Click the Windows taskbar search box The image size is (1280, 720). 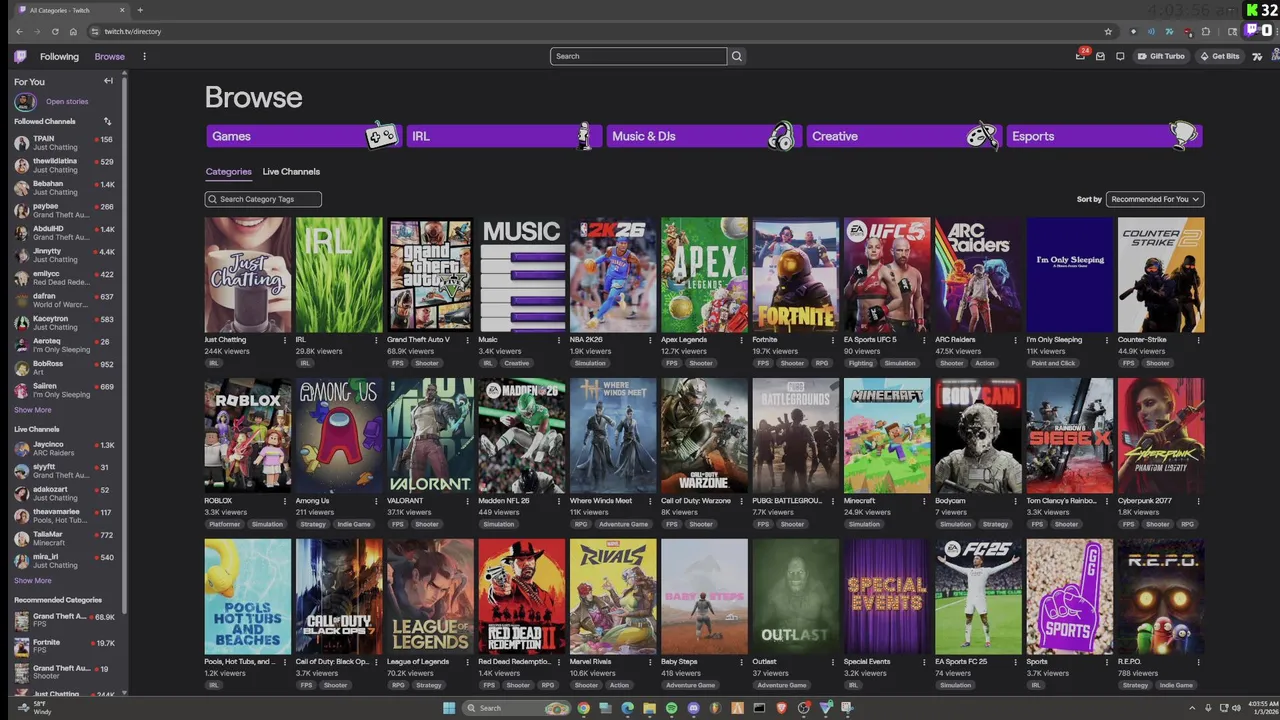[517, 708]
